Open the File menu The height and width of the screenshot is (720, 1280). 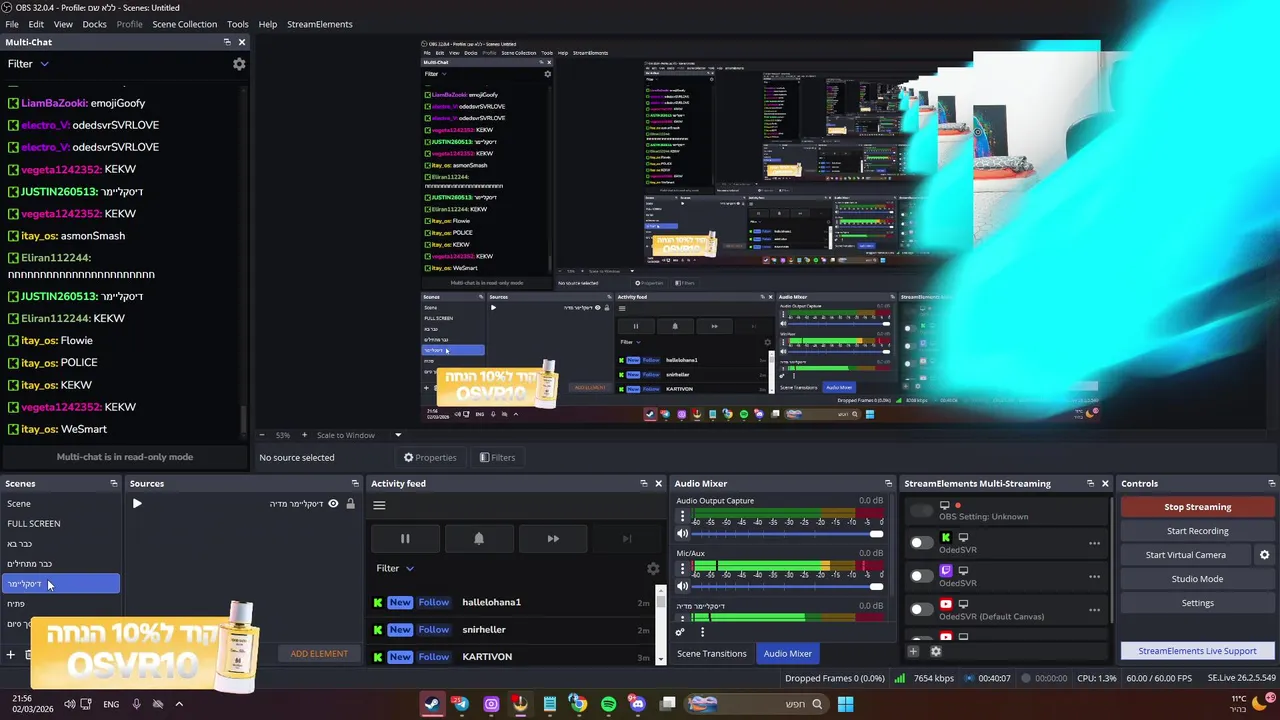(12, 24)
